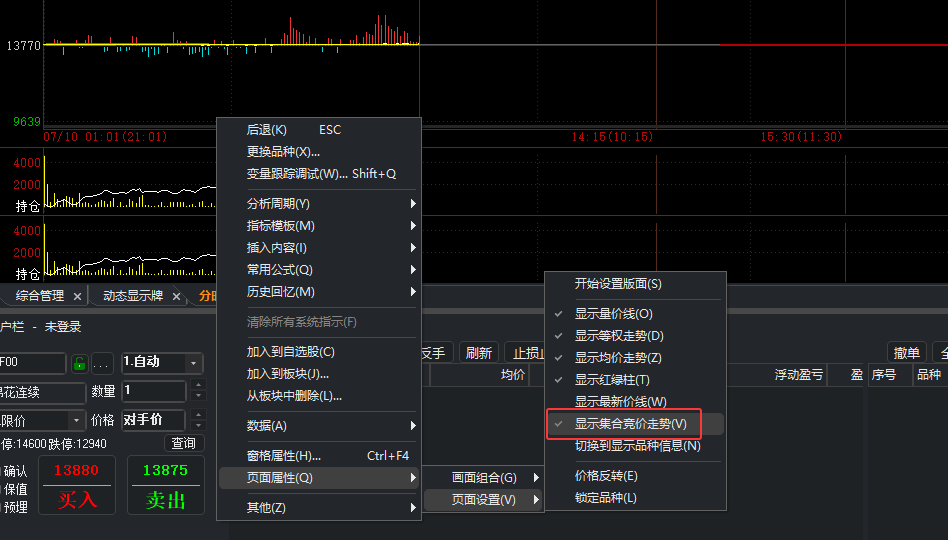The image size is (948, 540).
Task: Select 切换到显示品种信息(N) entry
Action: [x=635, y=446]
